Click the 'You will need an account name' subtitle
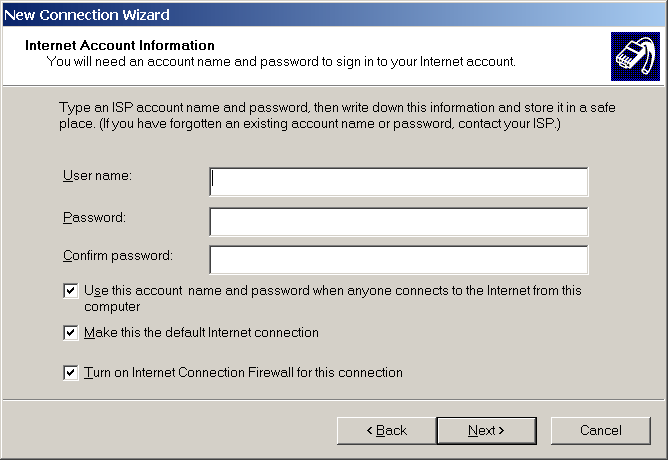The image size is (668, 460). tap(281, 61)
